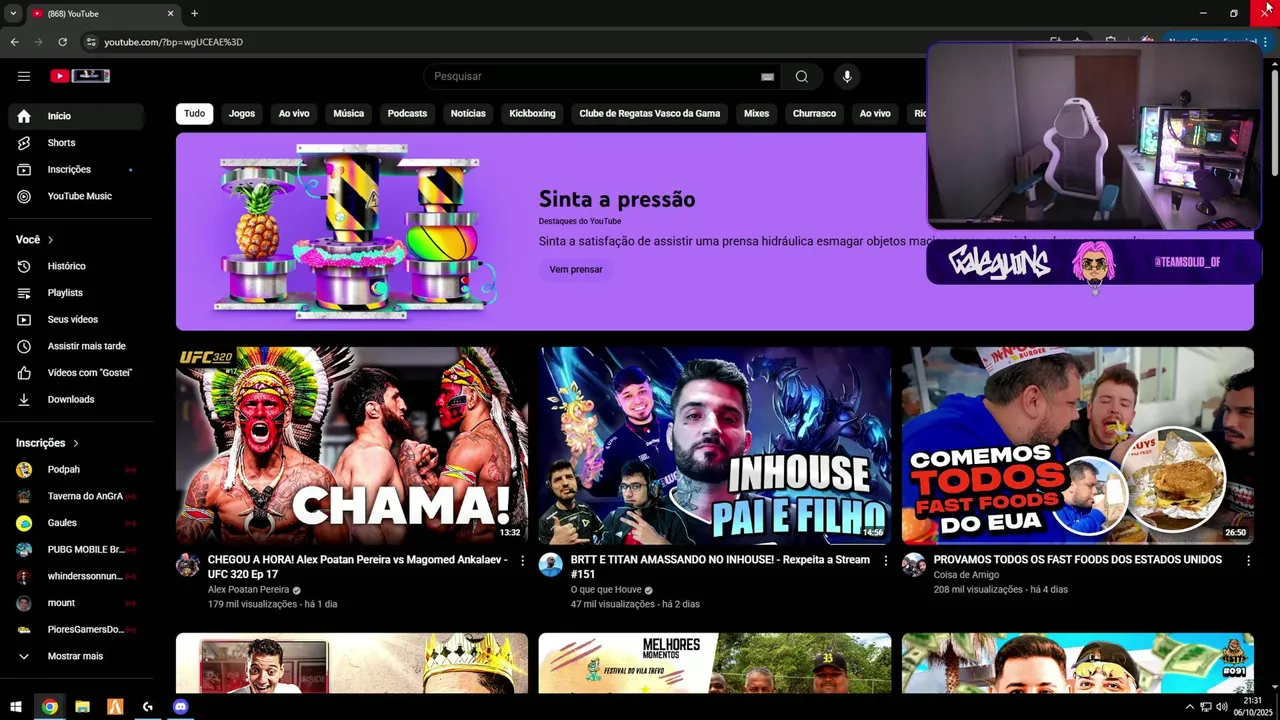
Task: Play the COMEMOS TODOS FAST FOODS thumbnail
Action: click(1078, 445)
